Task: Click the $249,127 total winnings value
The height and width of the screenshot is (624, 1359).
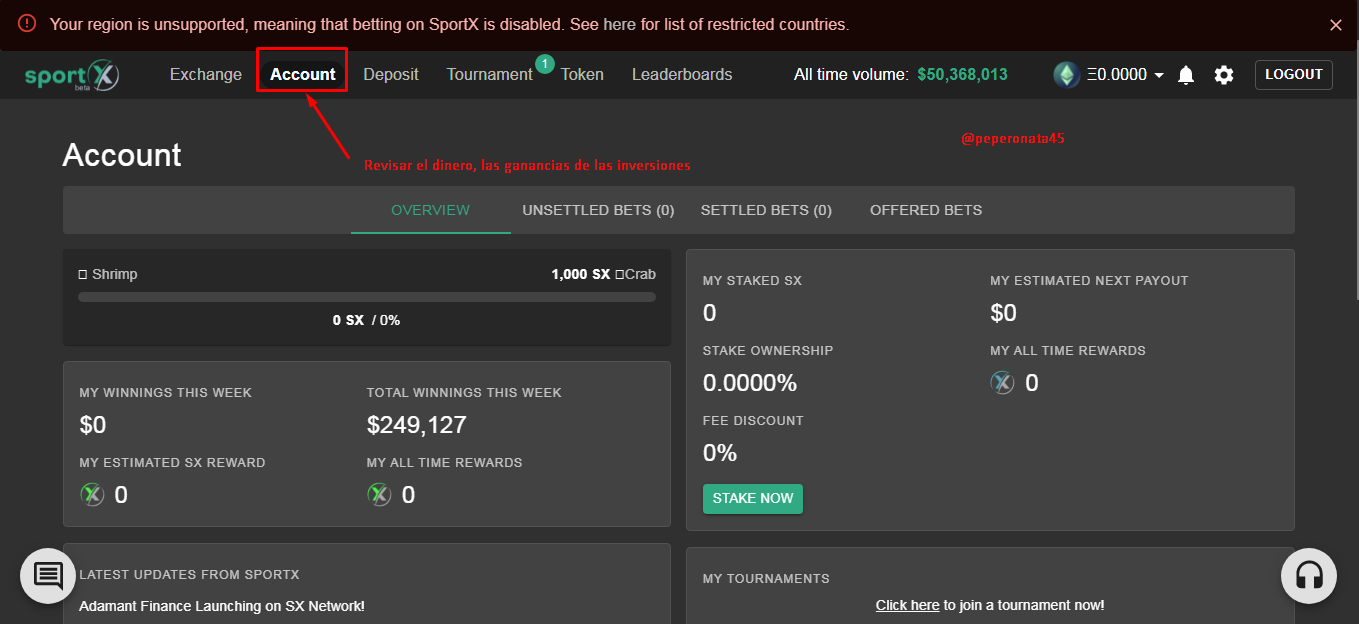Action: (417, 425)
